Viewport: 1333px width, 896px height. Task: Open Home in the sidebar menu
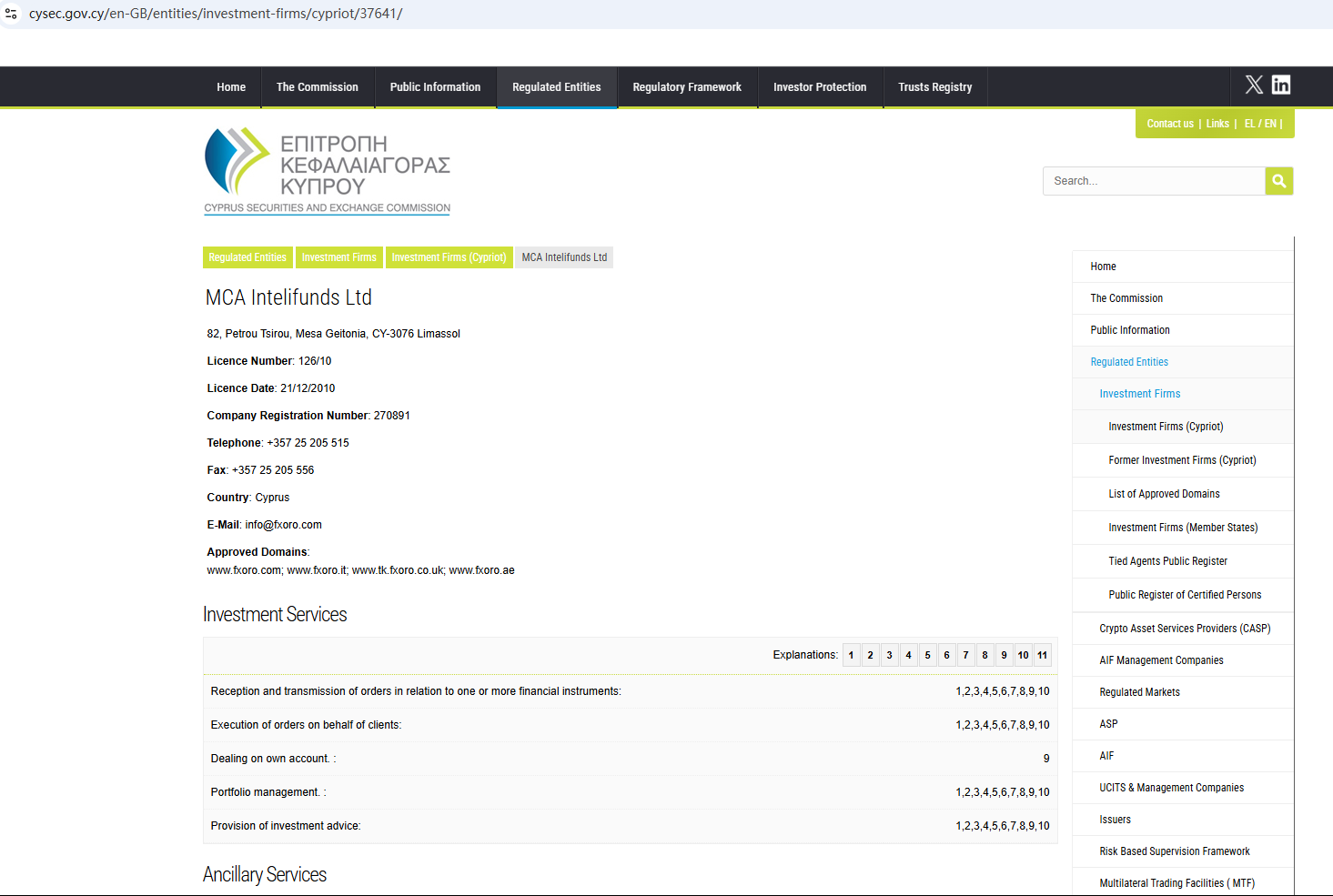[1183, 267]
